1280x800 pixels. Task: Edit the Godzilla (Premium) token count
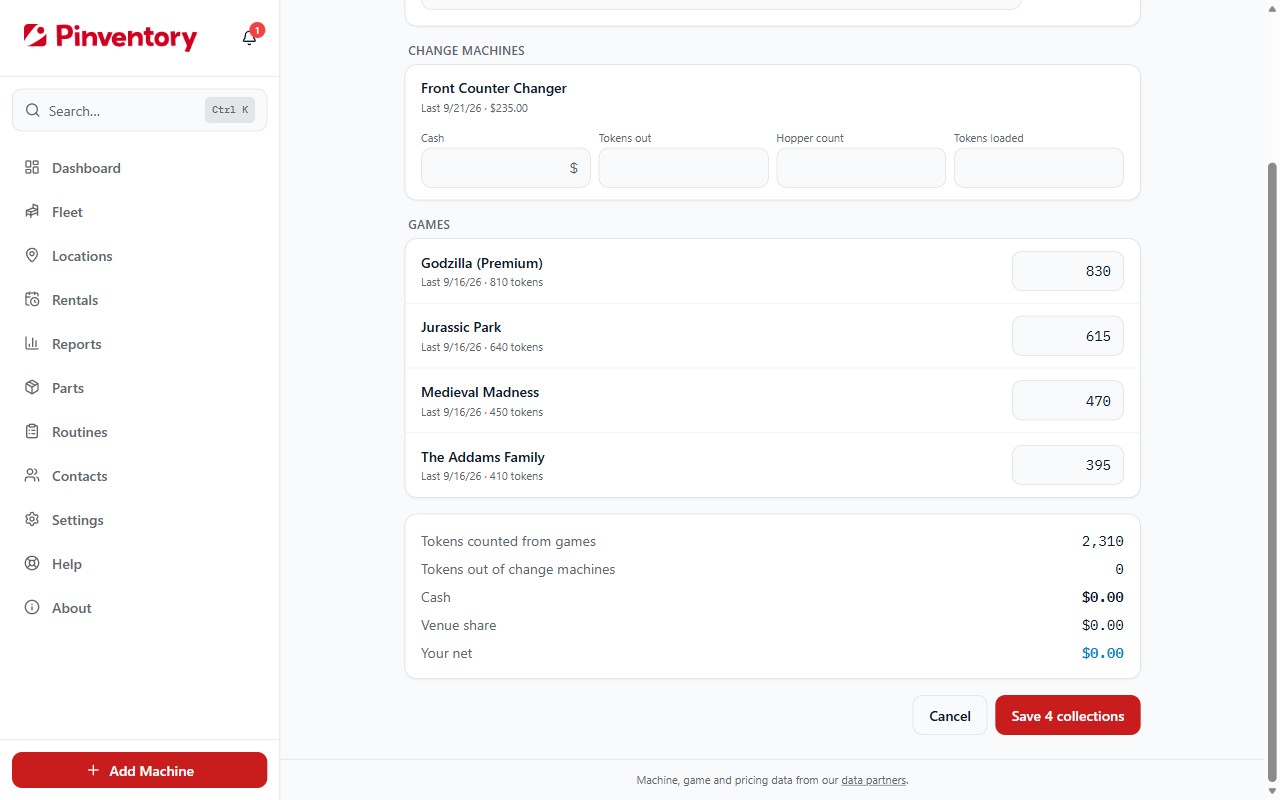click(x=1068, y=271)
